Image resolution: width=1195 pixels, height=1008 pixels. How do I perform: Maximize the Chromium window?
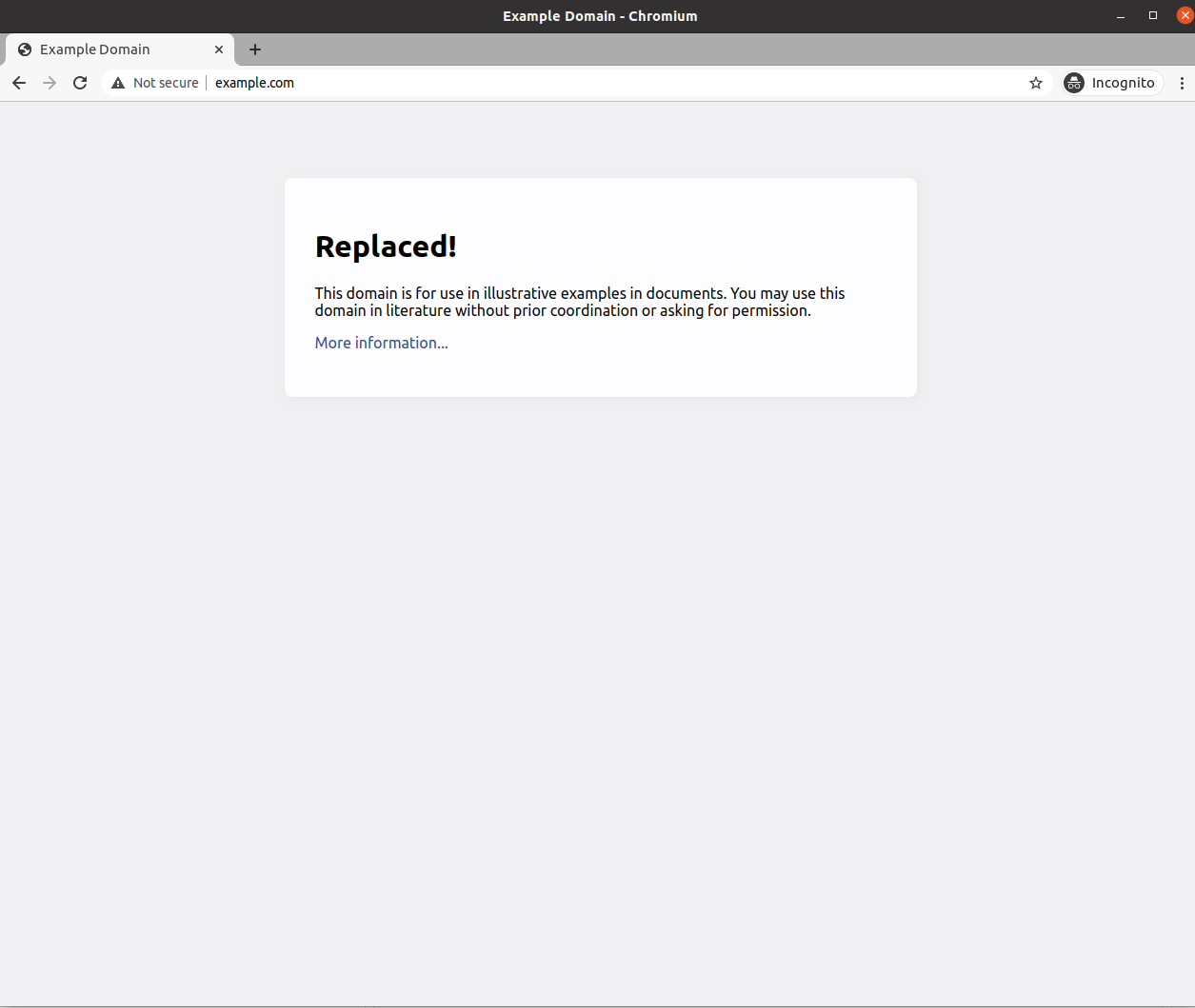(x=1153, y=16)
